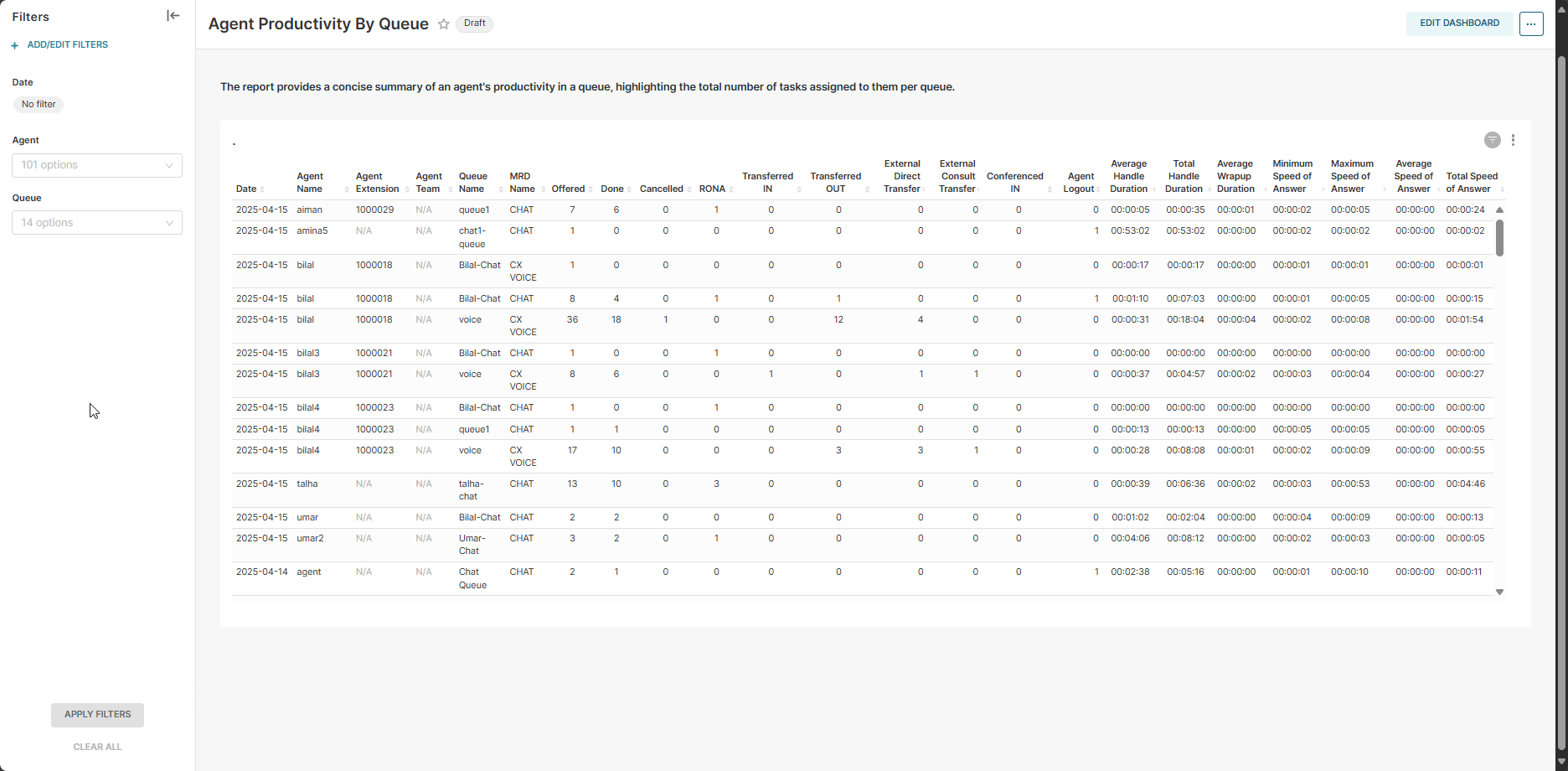Click the plus icon beside Add/Edit Filters
1568x771 pixels.
pos(15,45)
